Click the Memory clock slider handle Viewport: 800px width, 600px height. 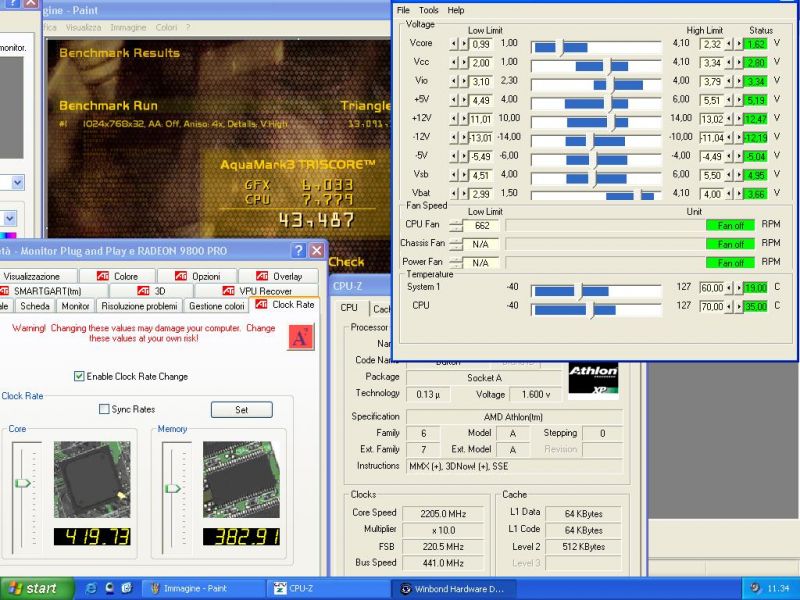(x=172, y=488)
